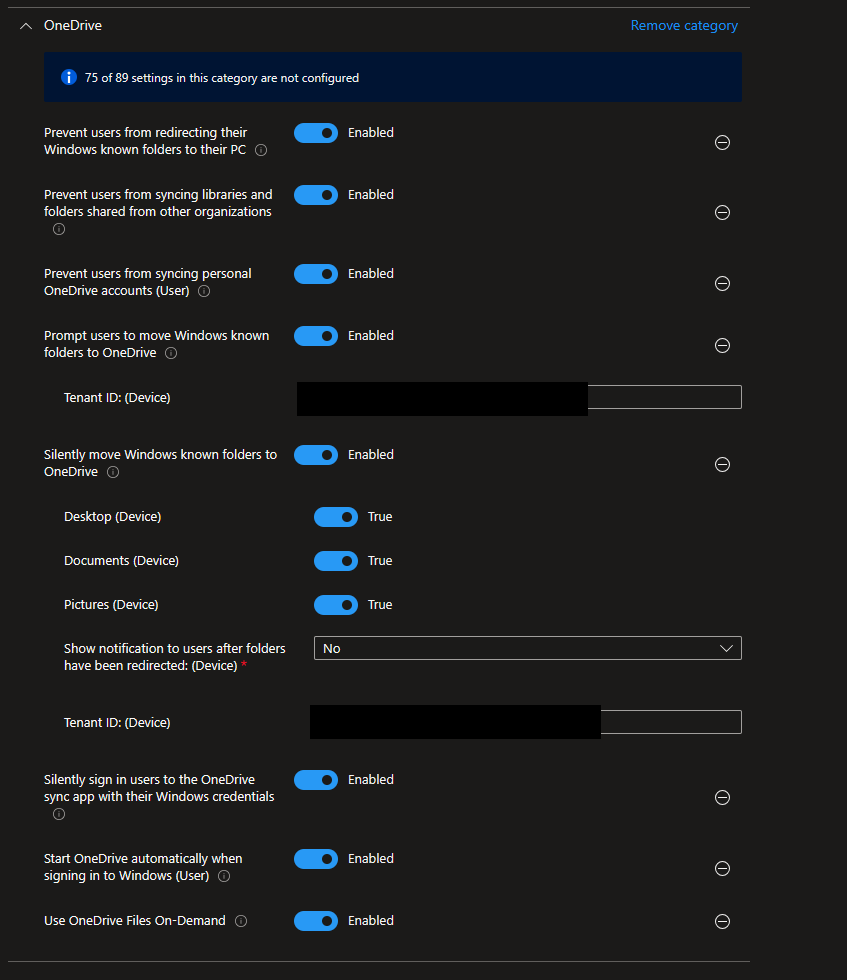Click the 'Remove category' link

684,26
